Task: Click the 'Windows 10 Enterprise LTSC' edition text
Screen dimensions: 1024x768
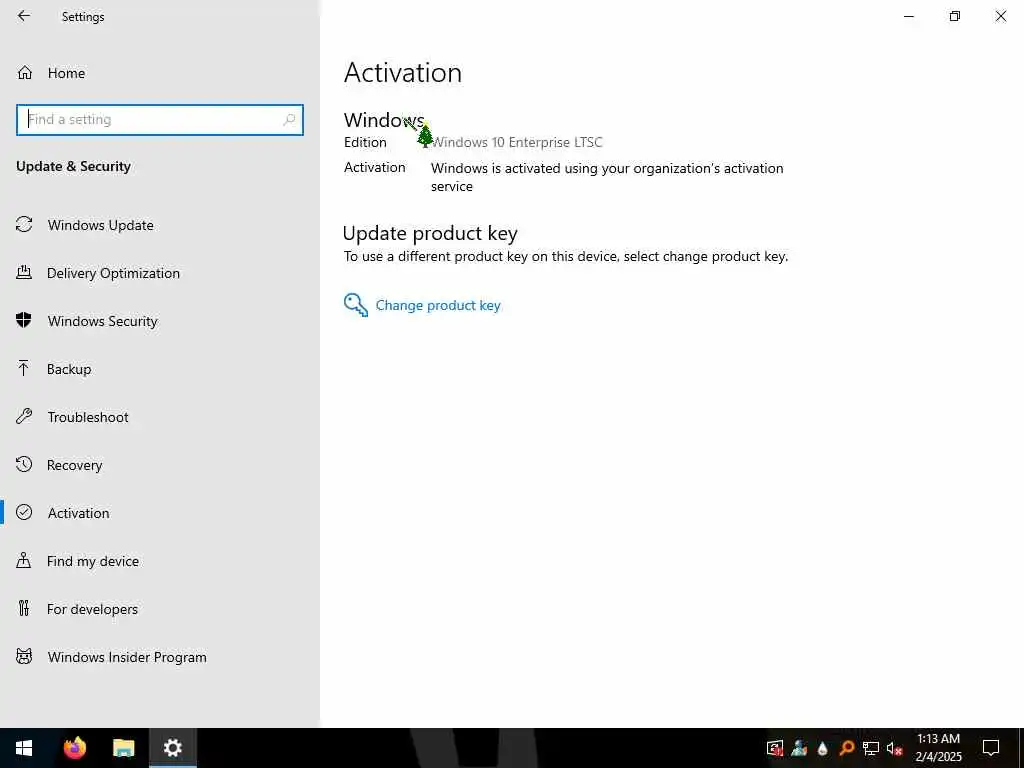Action: (x=517, y=142)
